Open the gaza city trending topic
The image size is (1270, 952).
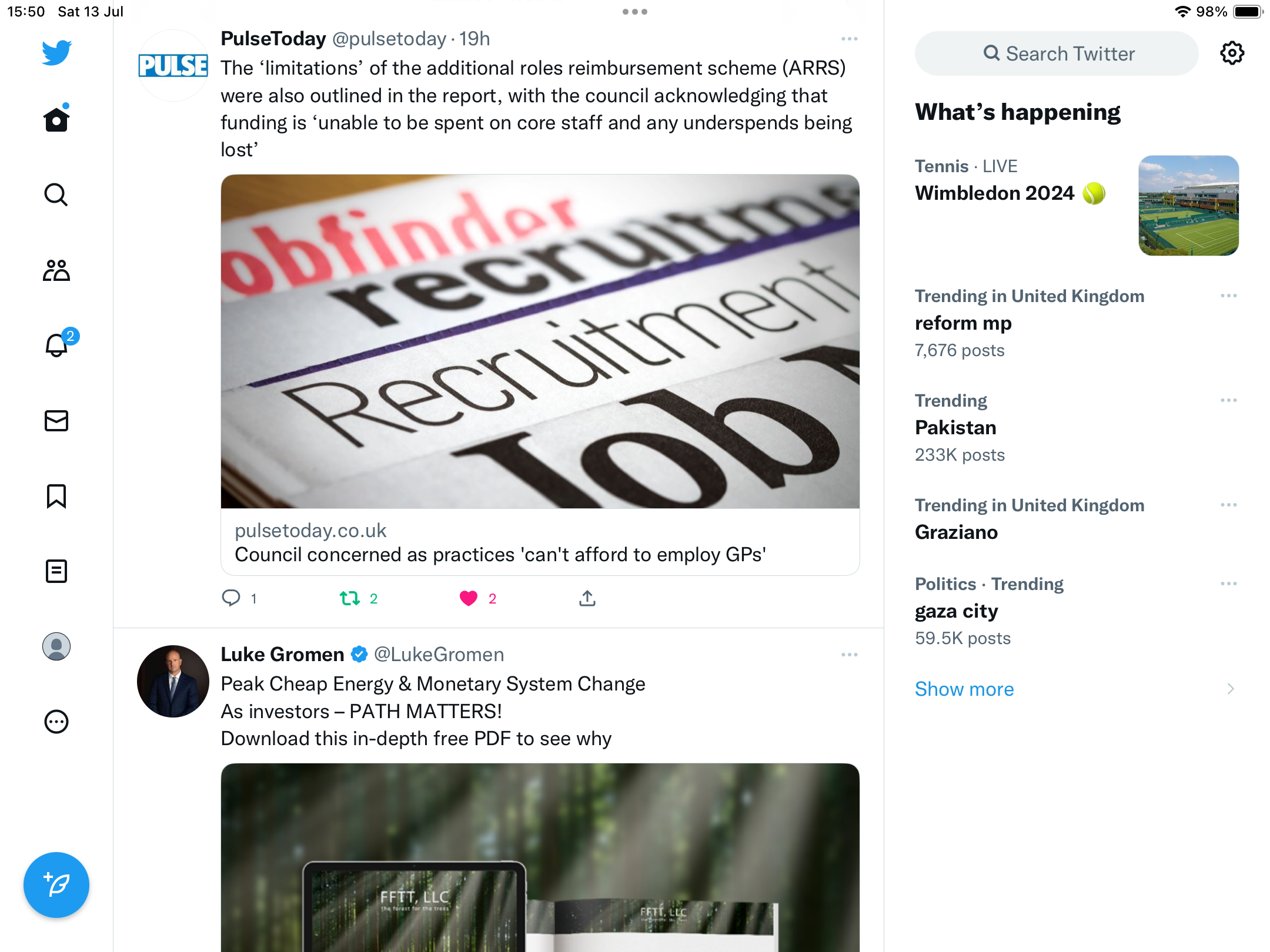click(x=956, y=611)
